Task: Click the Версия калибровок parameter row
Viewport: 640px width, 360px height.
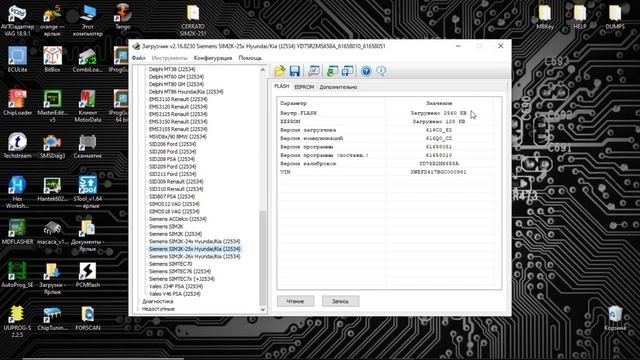Action: pos(389,164)
